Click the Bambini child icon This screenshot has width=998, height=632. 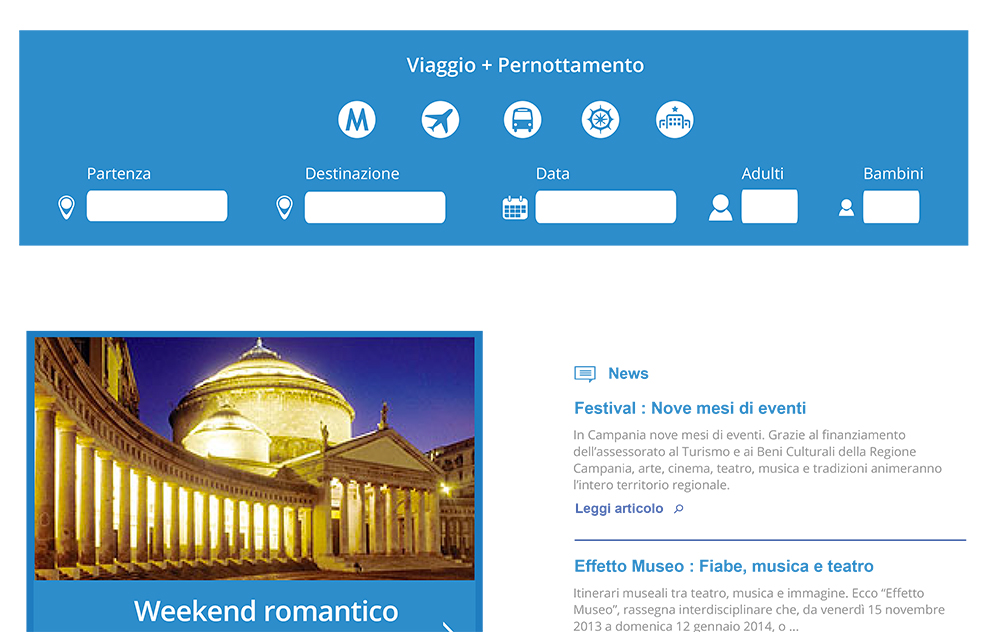847,207
